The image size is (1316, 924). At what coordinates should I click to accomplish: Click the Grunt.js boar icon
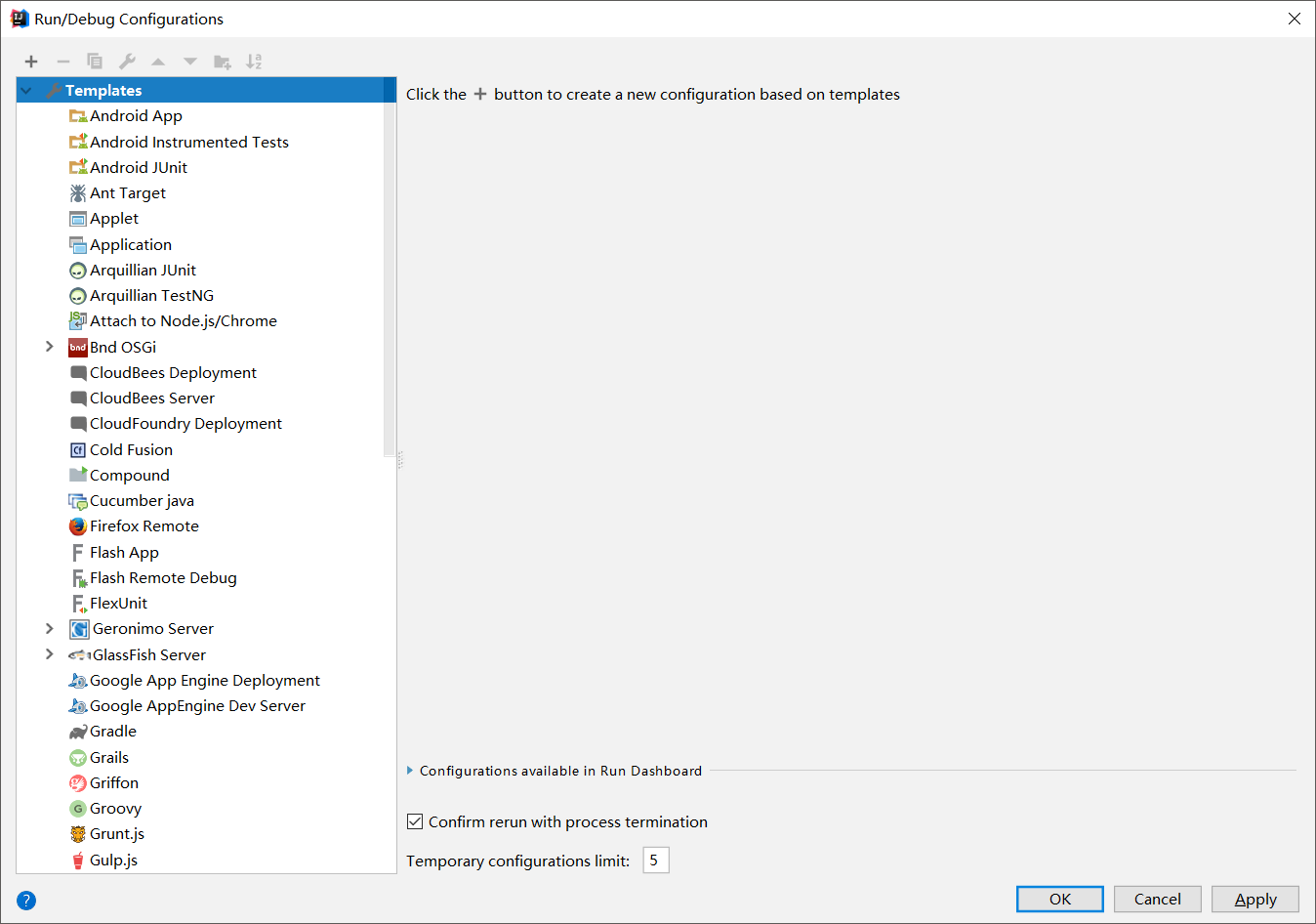pos(78,834)
